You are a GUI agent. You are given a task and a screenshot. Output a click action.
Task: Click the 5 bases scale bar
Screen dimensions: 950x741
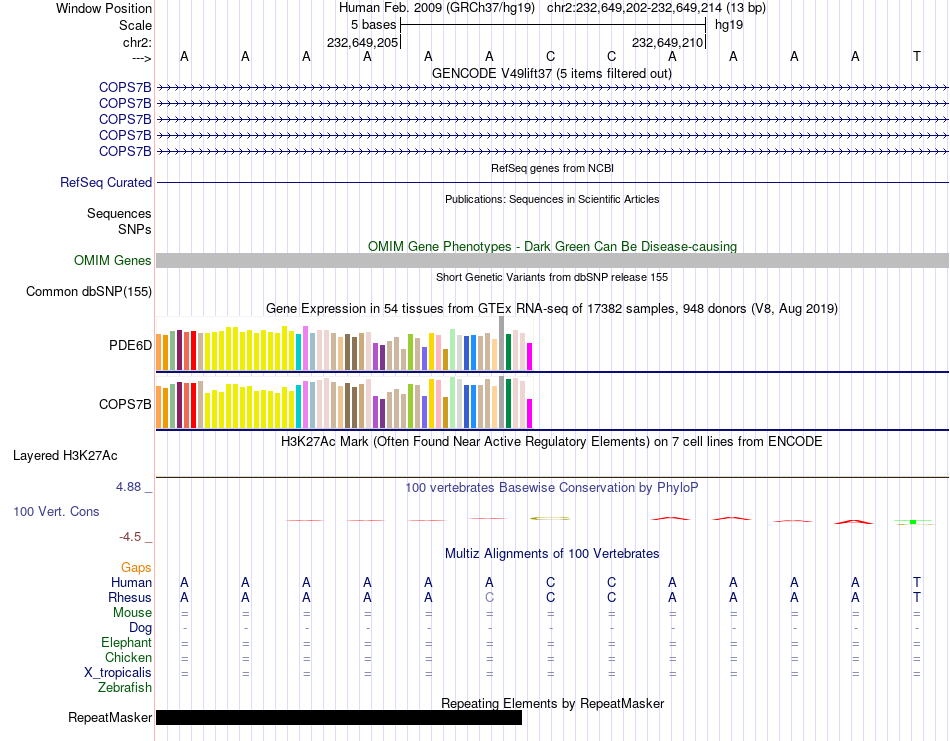pos(553,25)
